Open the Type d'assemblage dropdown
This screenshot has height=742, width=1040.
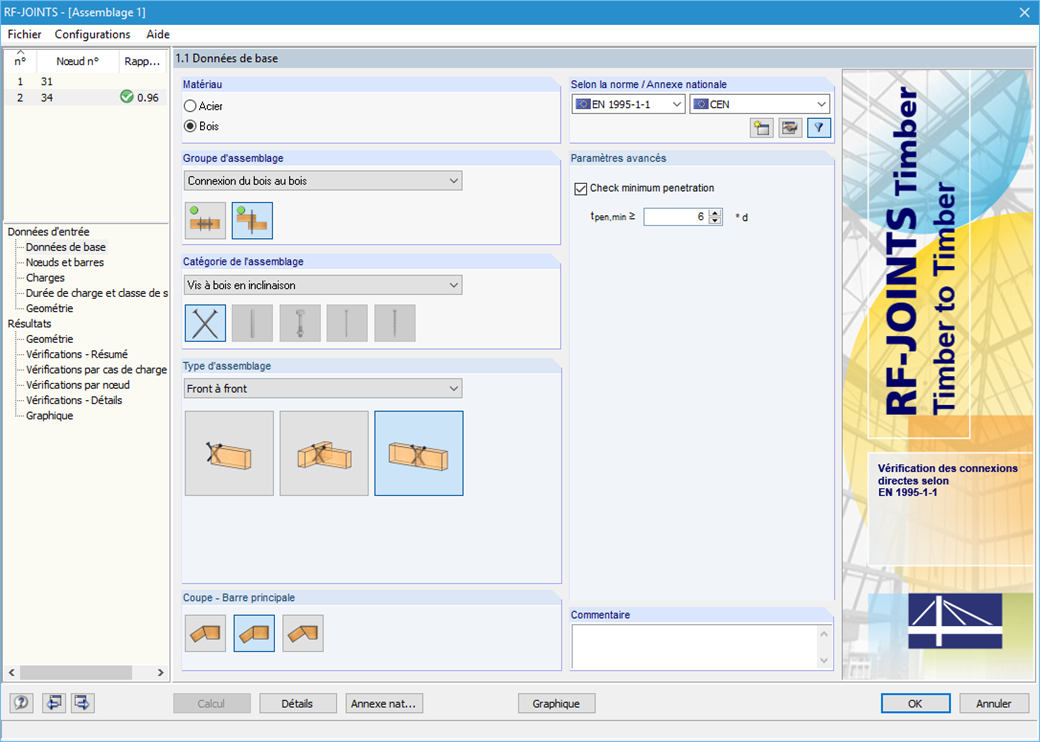[x=323, y=389]
